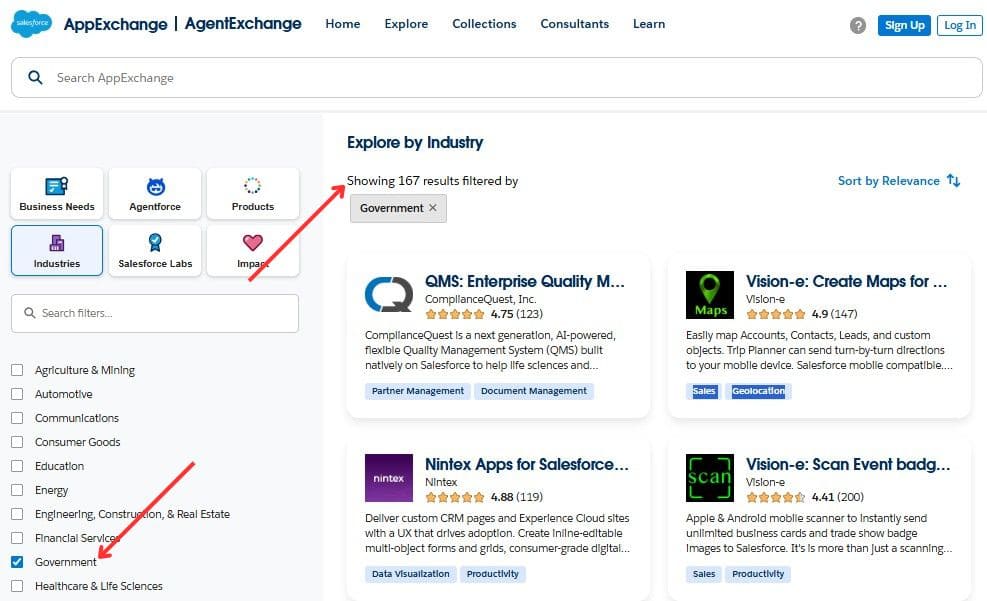Open the Explore nav menu
The image size is (987, 601).
point(406,24)
